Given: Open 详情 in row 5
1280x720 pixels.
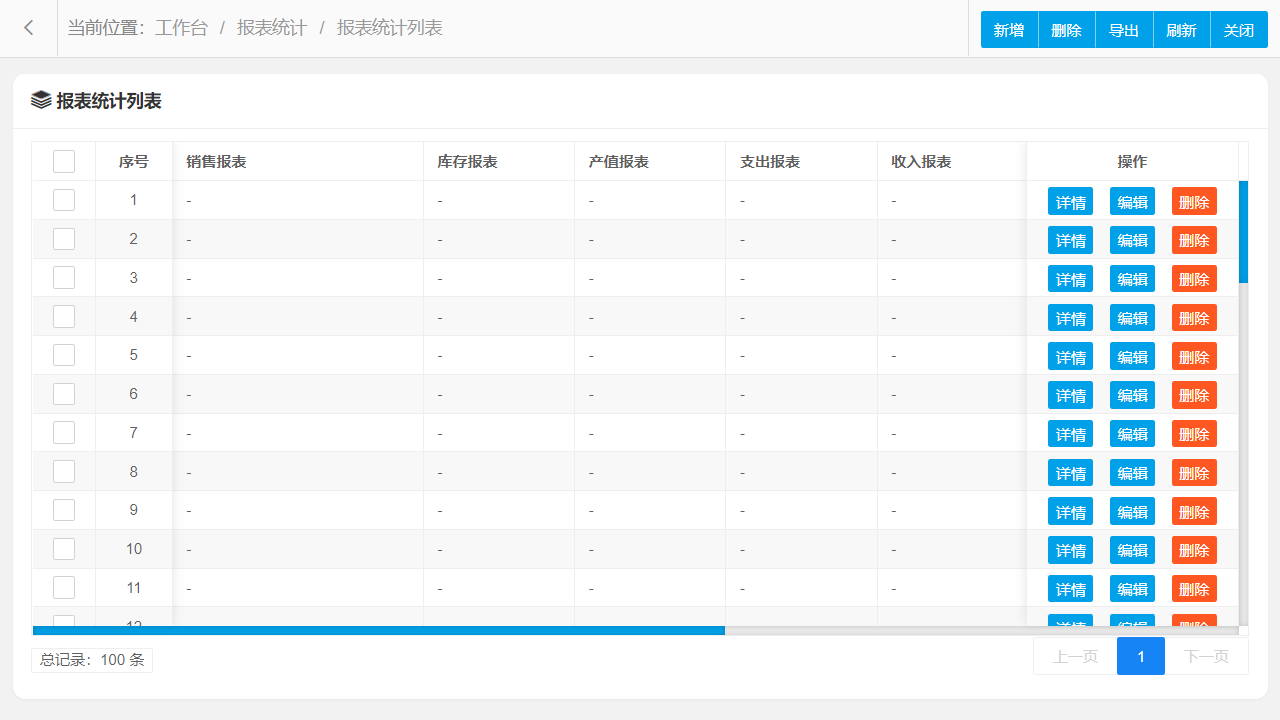Looking at the screenshot, I should coord(1070,356).
